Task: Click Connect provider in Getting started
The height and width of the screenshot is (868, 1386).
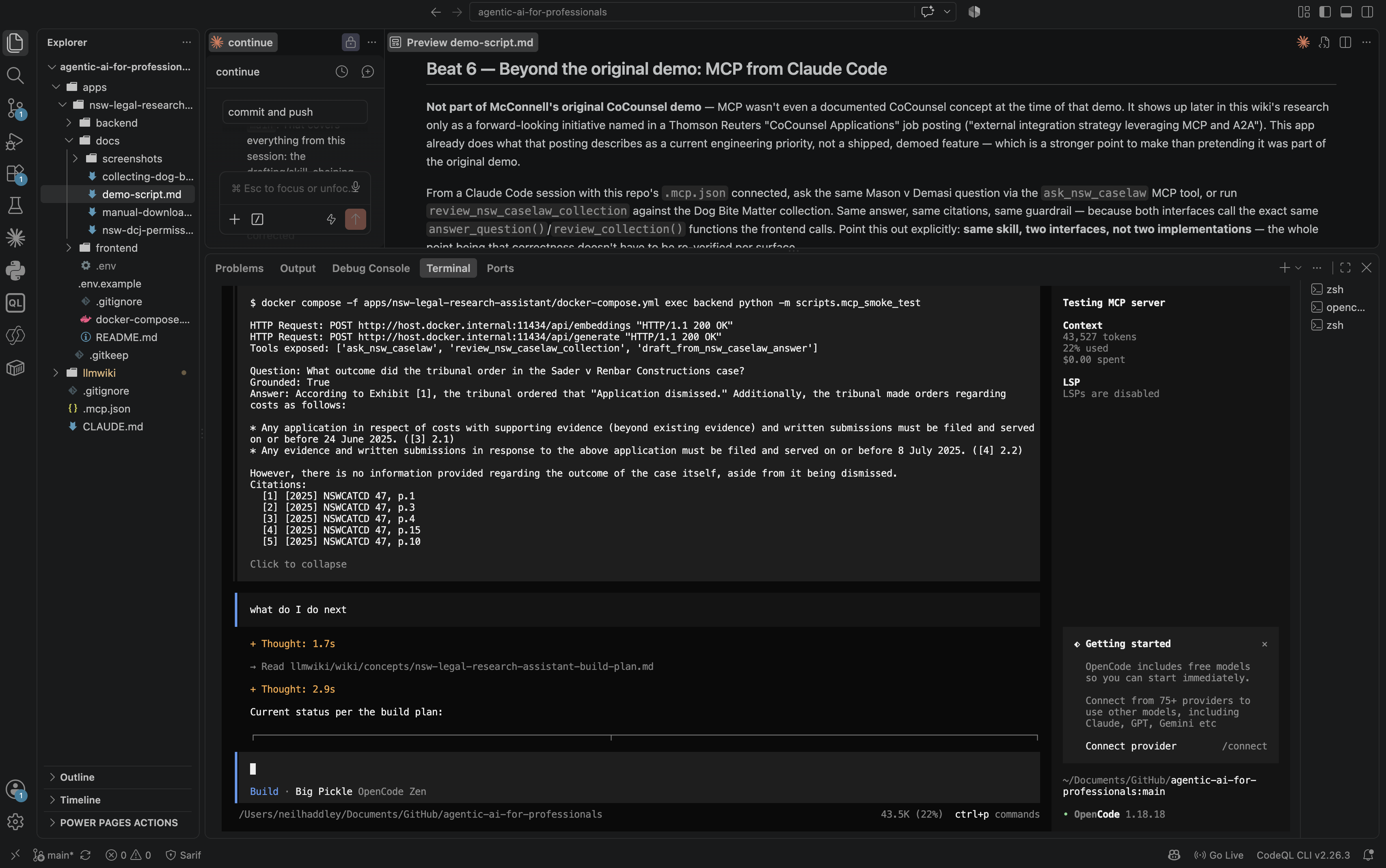Action: (x=1131, y=746)
